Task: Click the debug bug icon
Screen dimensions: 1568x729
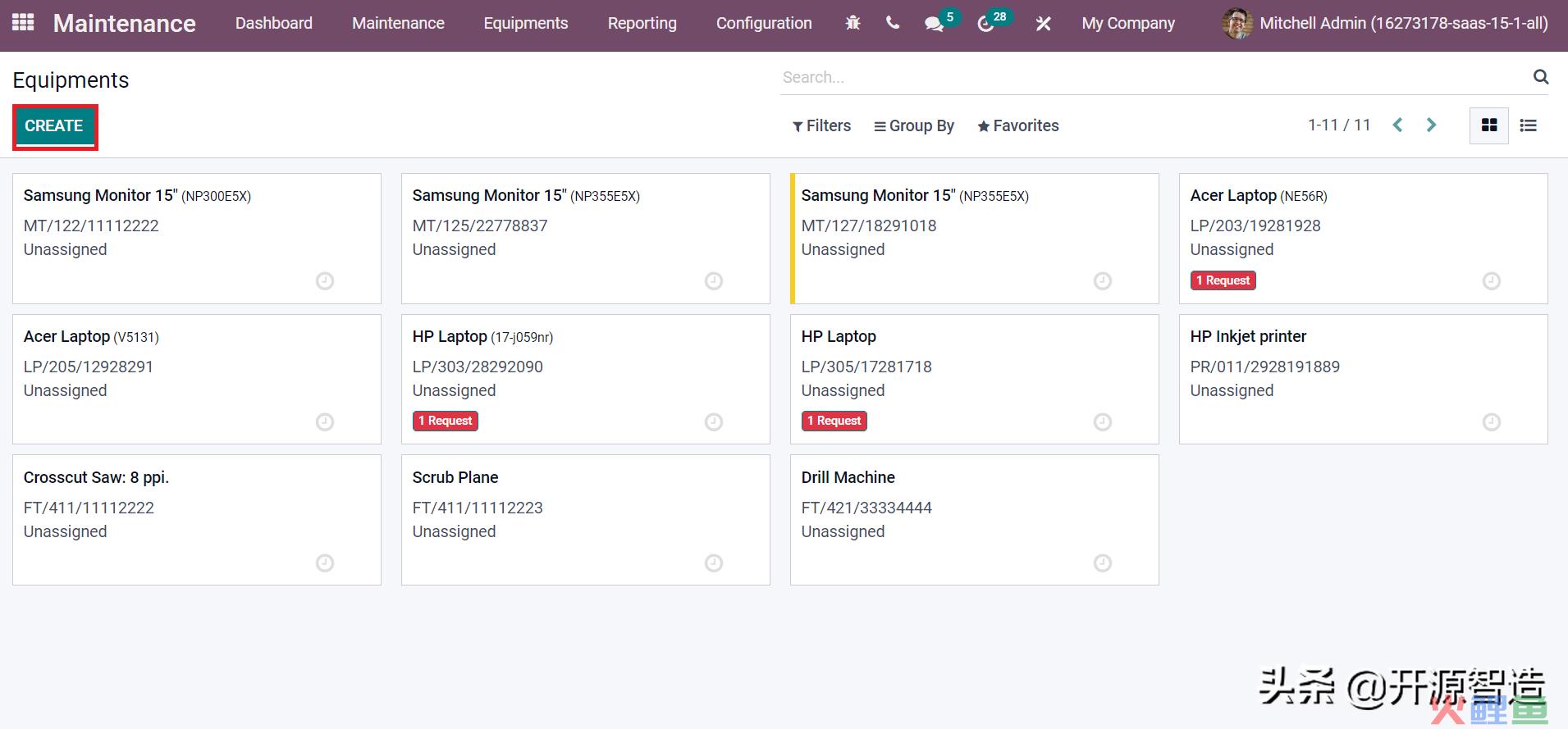Action: coord(853,23)
